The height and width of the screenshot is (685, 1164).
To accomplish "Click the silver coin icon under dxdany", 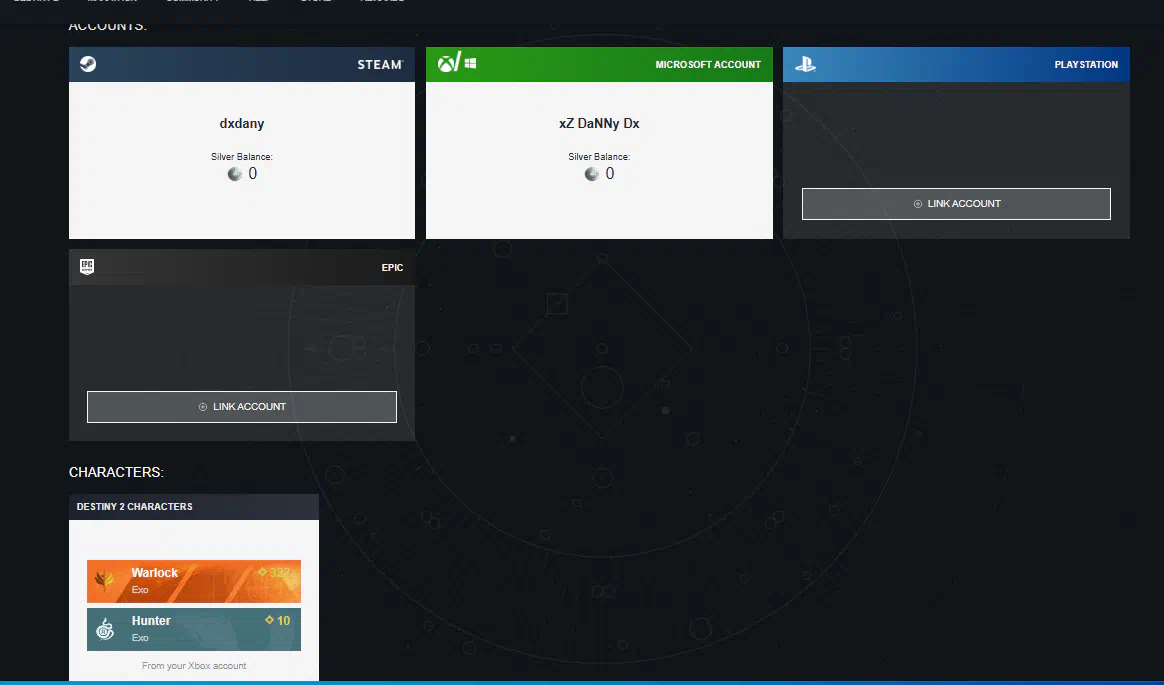I will coord(235,174).
